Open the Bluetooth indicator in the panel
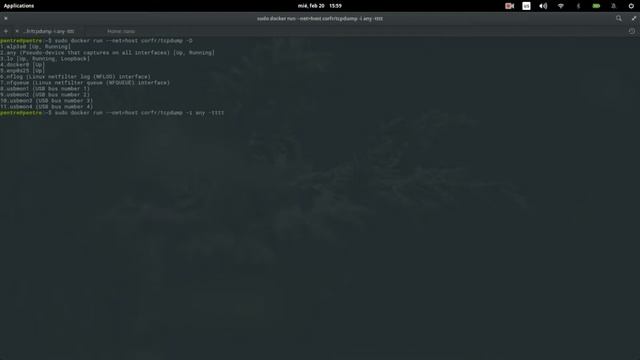The height and width of the screenshot is (360, 640). [x=578, y=6]
